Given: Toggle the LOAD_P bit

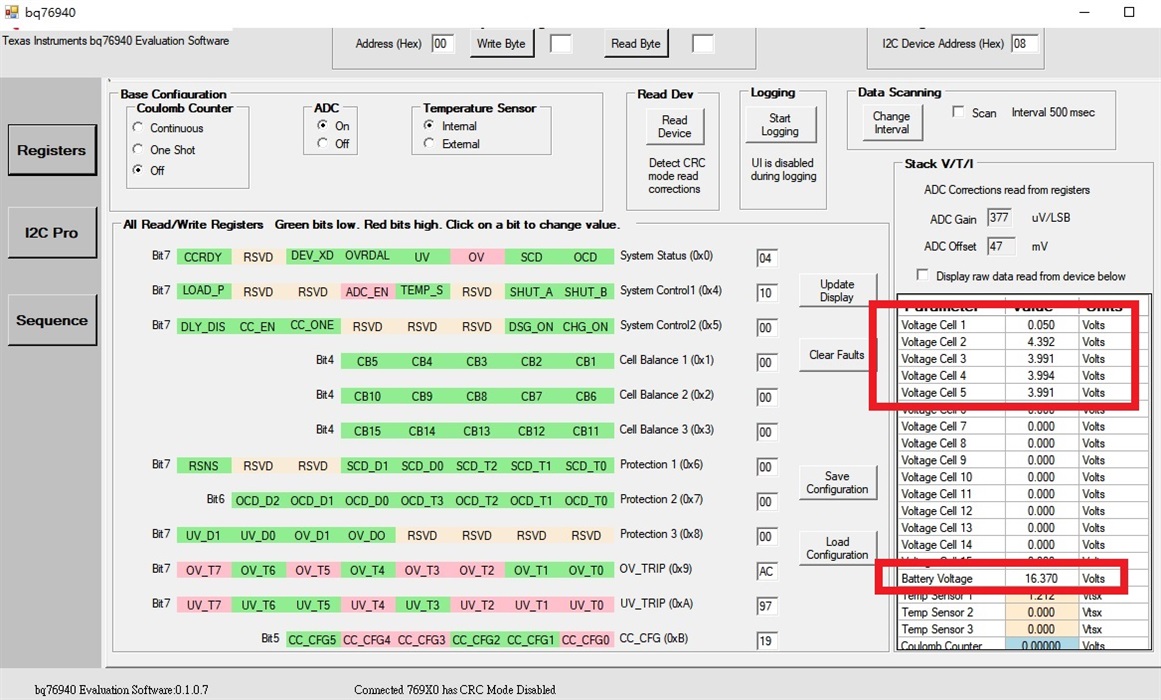Looking at the screenshot, I should (203, 290).
